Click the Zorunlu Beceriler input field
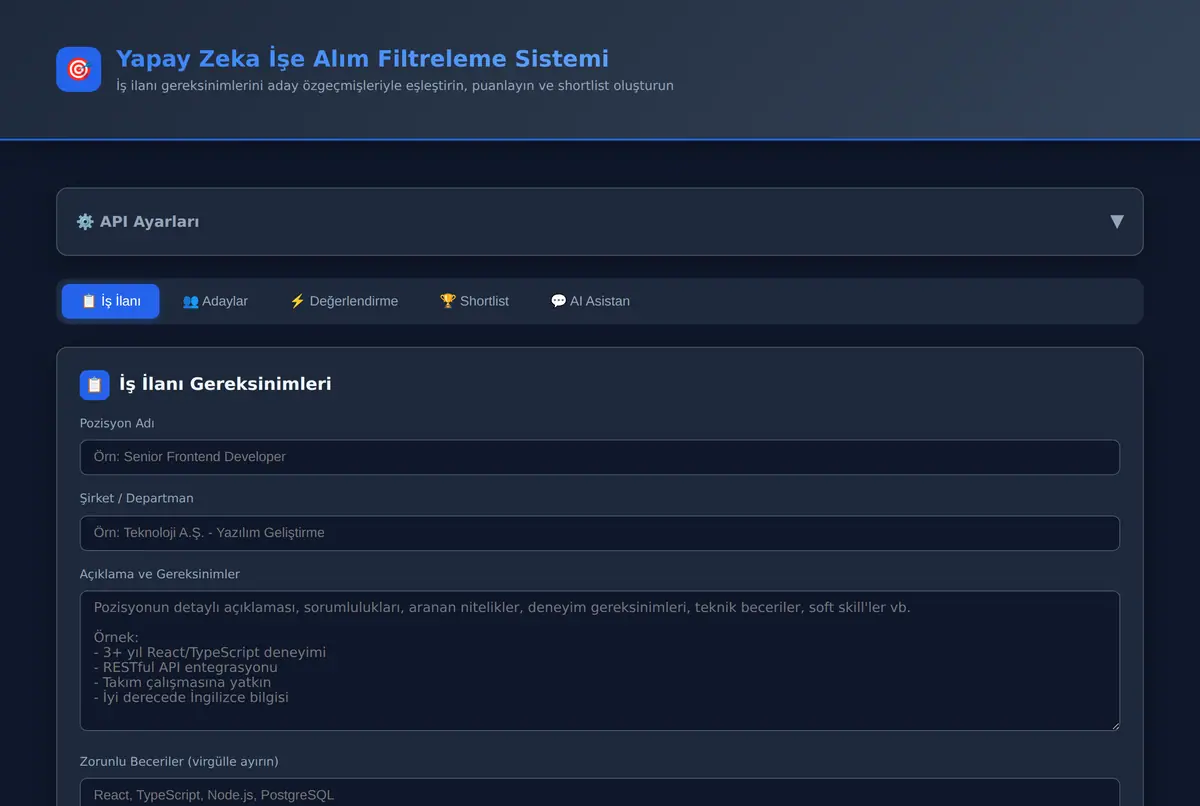Screen dimensions: 1200x806 click(600, 792)
